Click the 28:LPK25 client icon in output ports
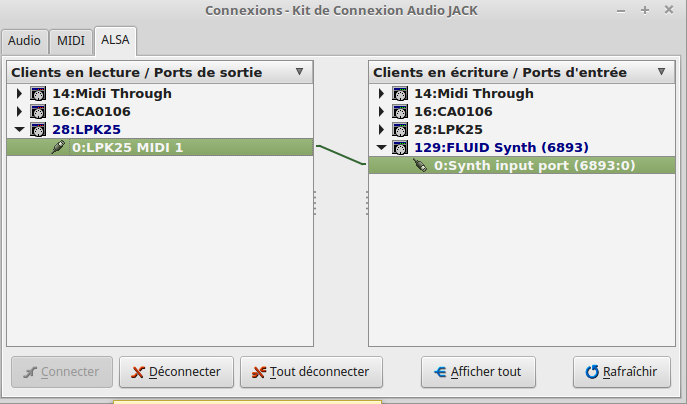This screenshot has height=404, width=687. click(x=38, y=129)
